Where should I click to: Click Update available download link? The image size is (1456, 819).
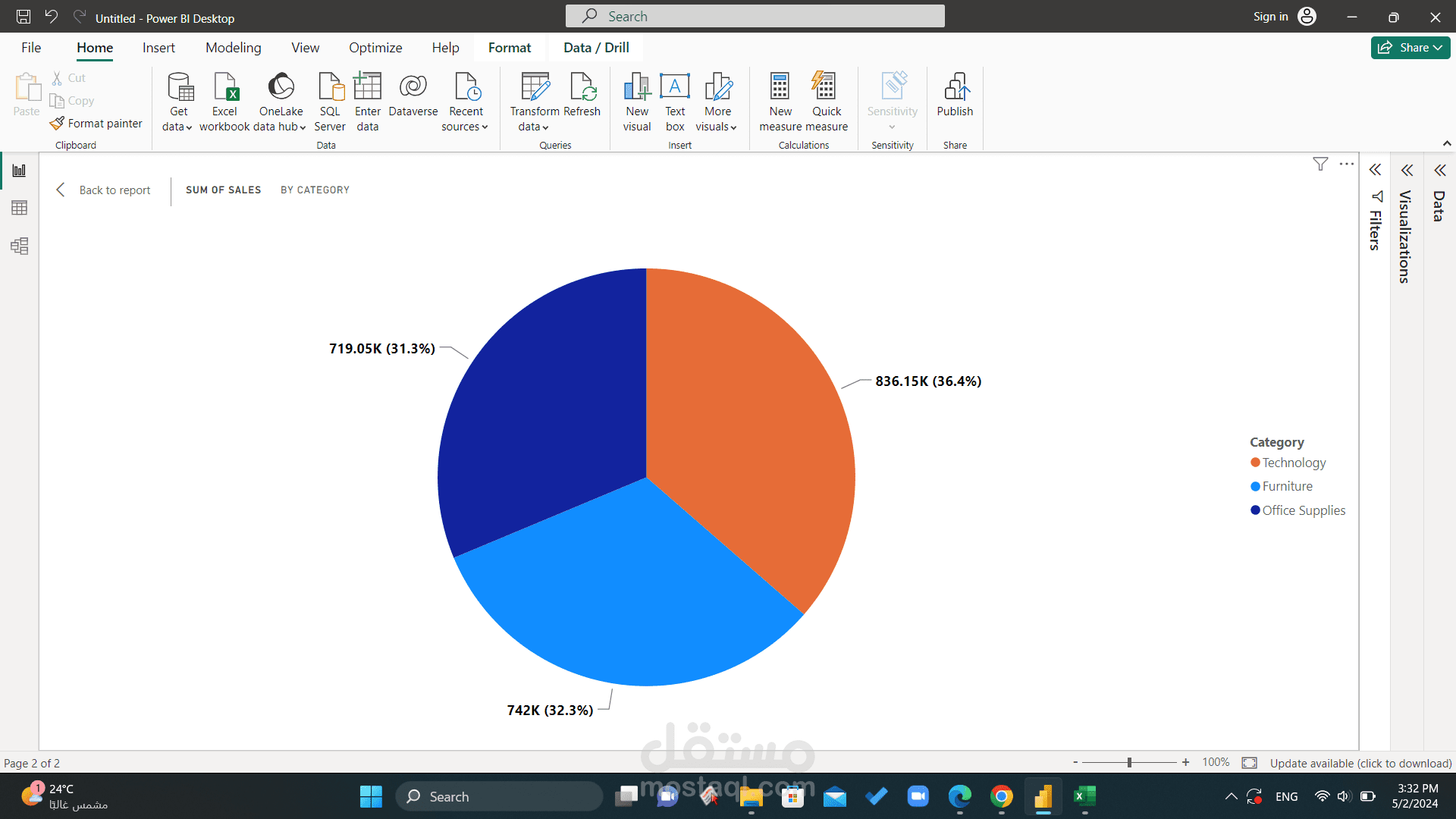click(x=1360, y=763)
